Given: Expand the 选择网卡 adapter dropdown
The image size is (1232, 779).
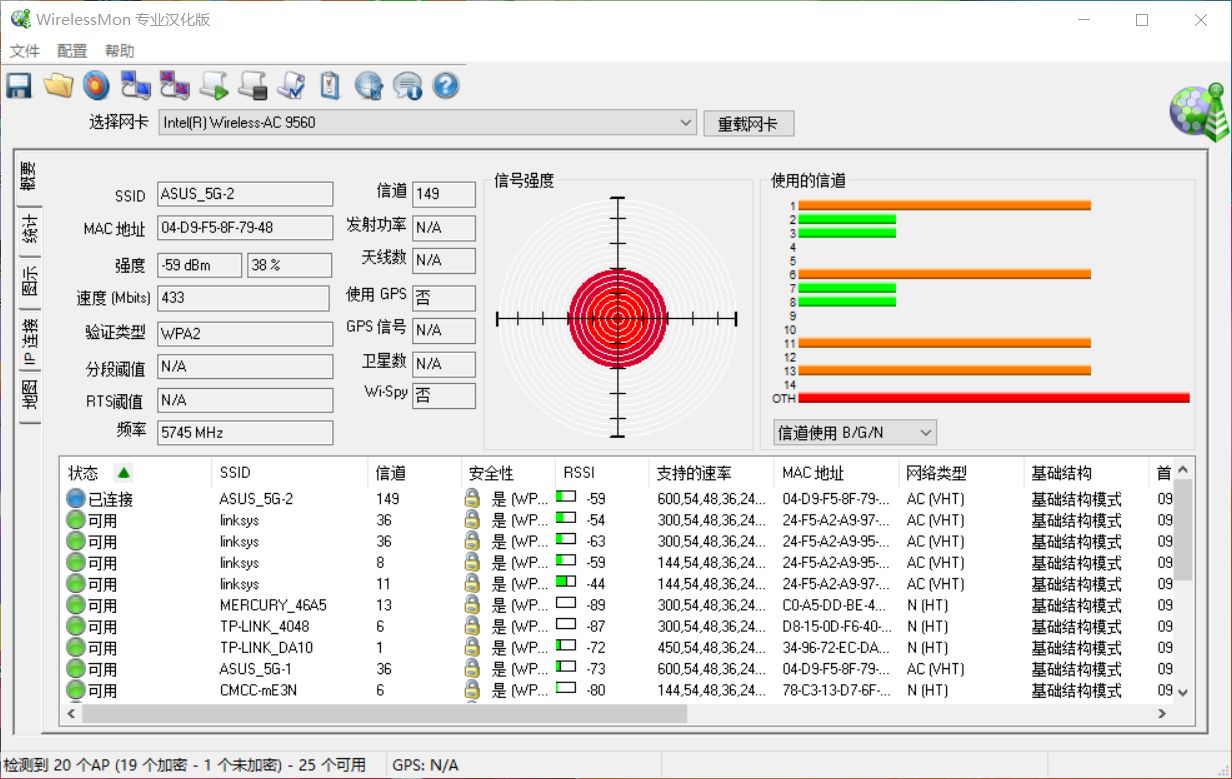Looking at the screenshot, I should (x=686, y=123).
